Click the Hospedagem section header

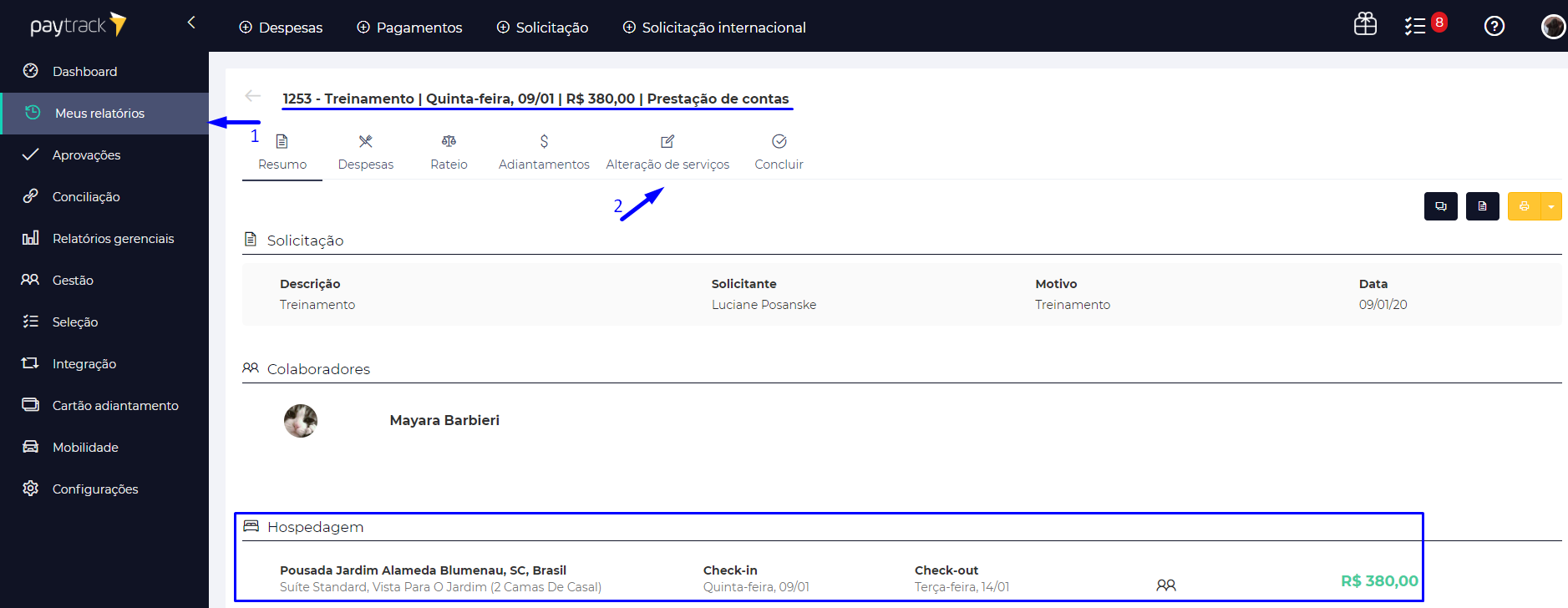[303, 527]
